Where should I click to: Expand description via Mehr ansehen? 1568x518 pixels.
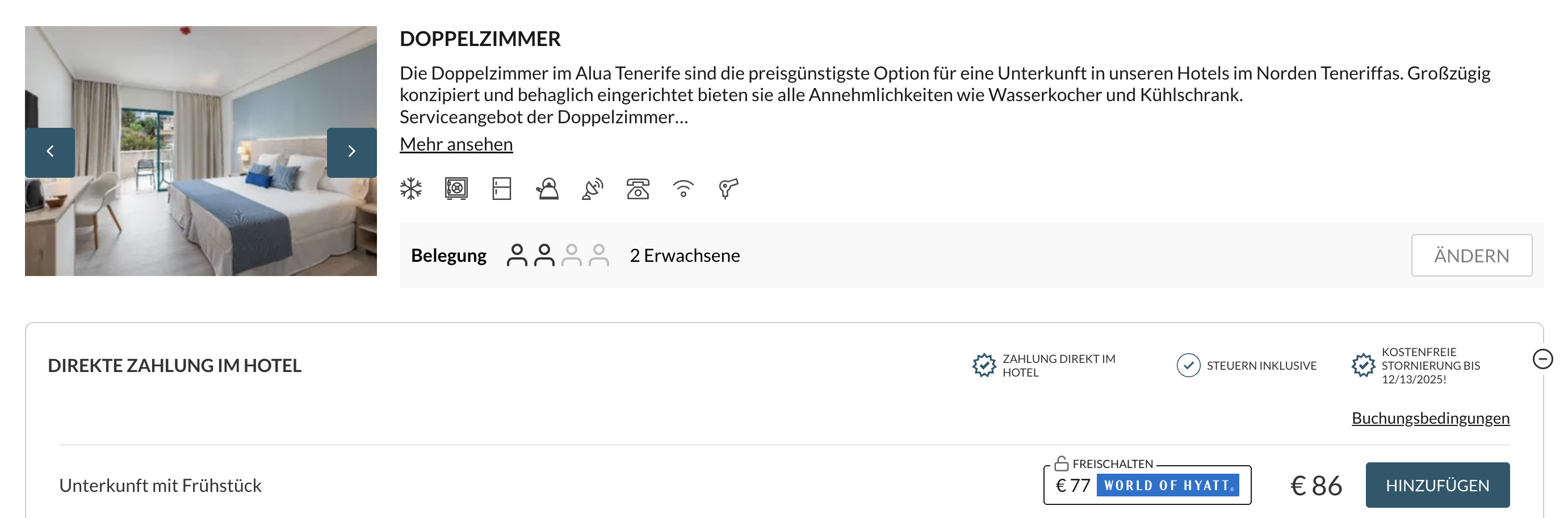point(456,144)
